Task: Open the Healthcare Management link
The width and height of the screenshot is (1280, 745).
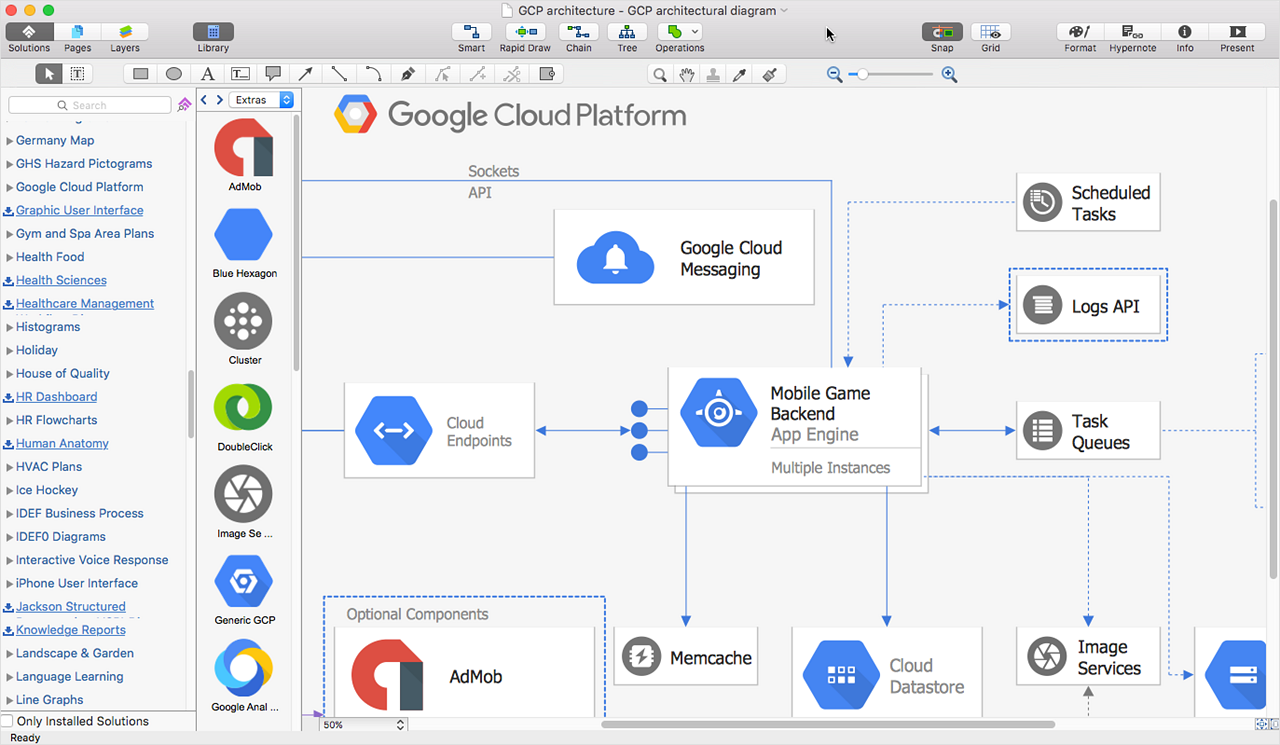Action: (85, 303)
